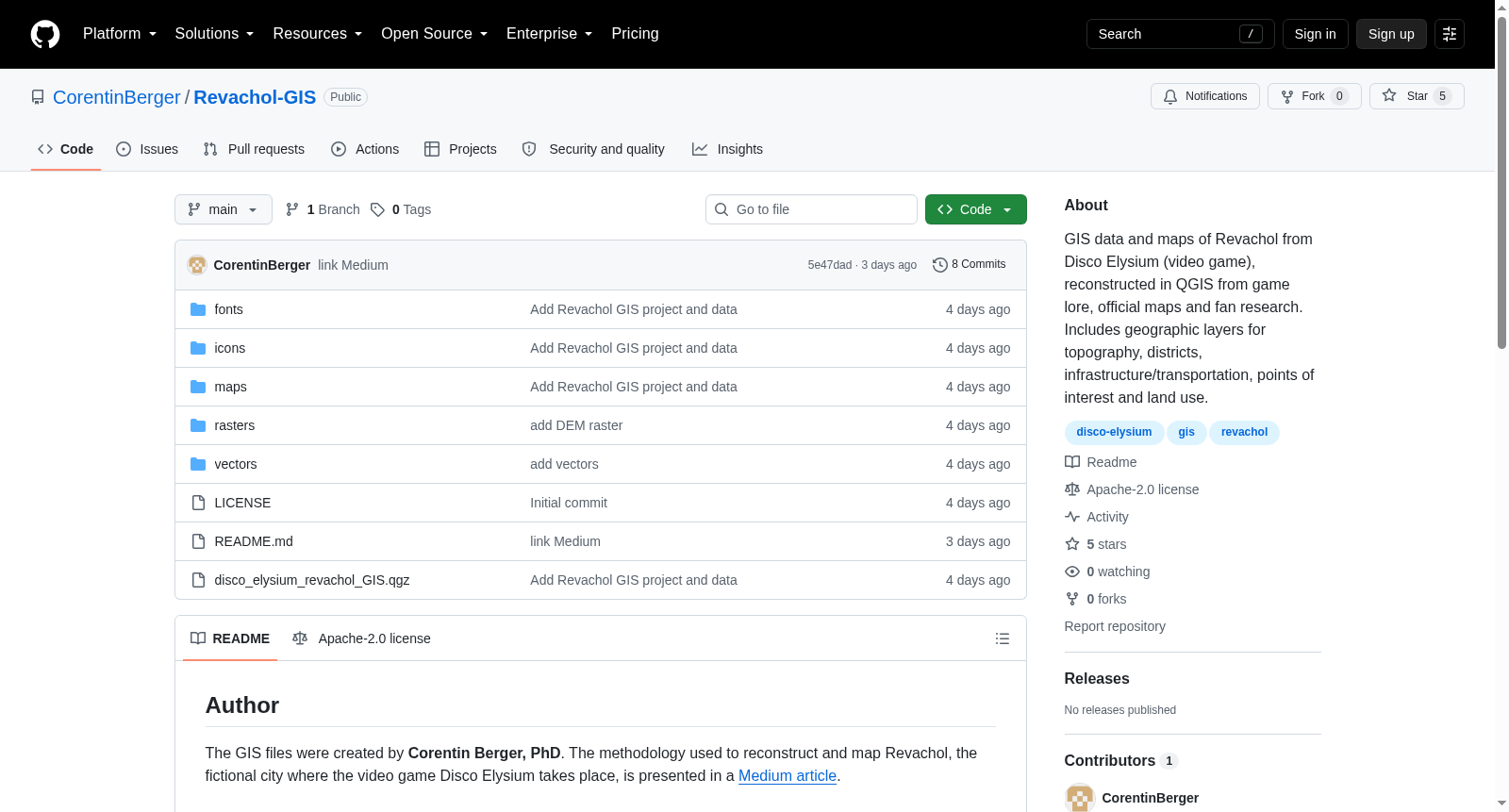The width and height of the screenshot is (1509, 812).
Task: Expand the Enterprise menu
Action: click(549, 34)
